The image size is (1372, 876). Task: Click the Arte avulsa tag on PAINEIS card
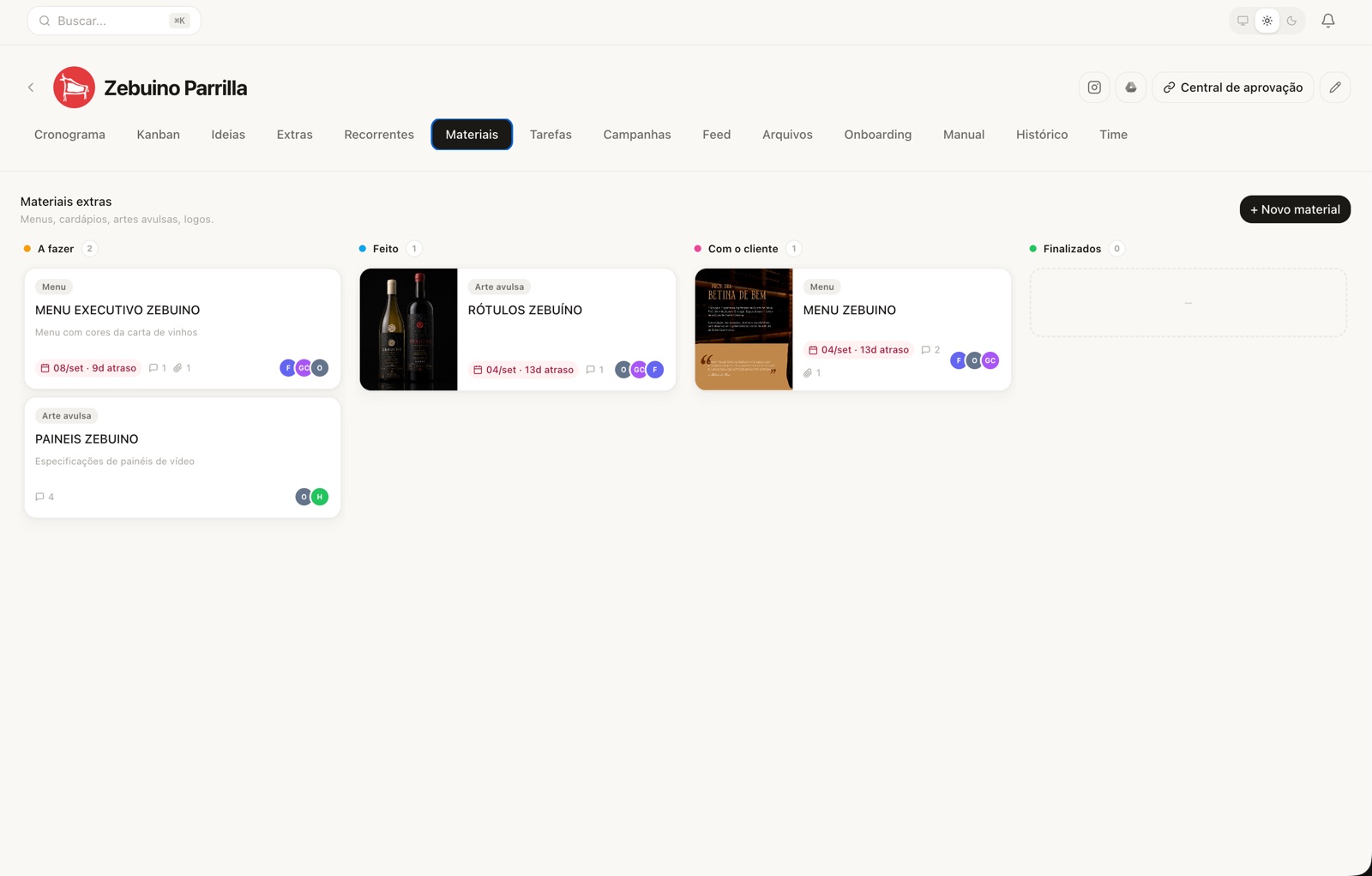pyautogui.click(x=67, y=416)
